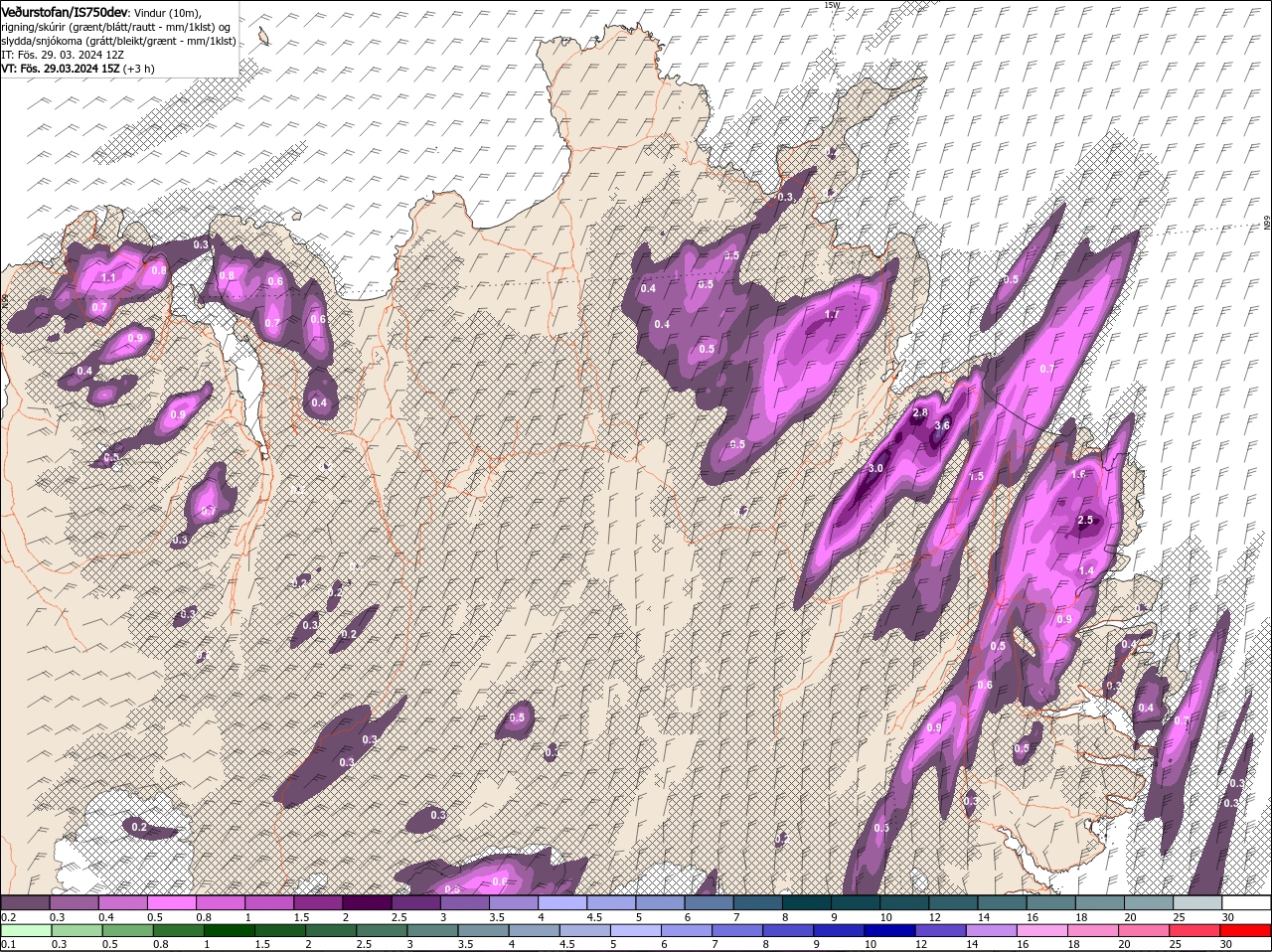Click the '0.2' label on the upper legend
The image size is (1272, 952).
(8, 916)
